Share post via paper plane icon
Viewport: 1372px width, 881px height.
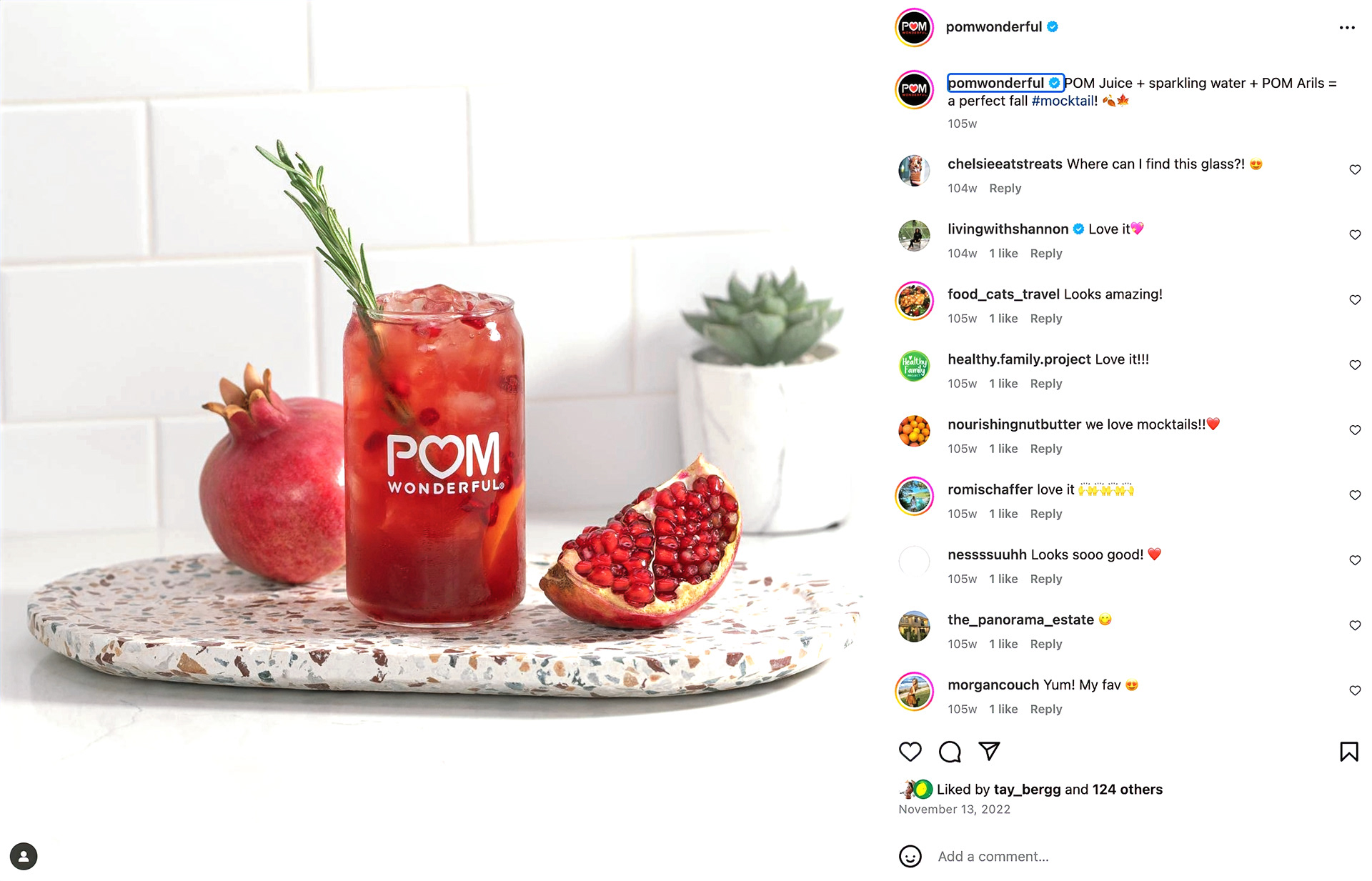click(989, 751)
